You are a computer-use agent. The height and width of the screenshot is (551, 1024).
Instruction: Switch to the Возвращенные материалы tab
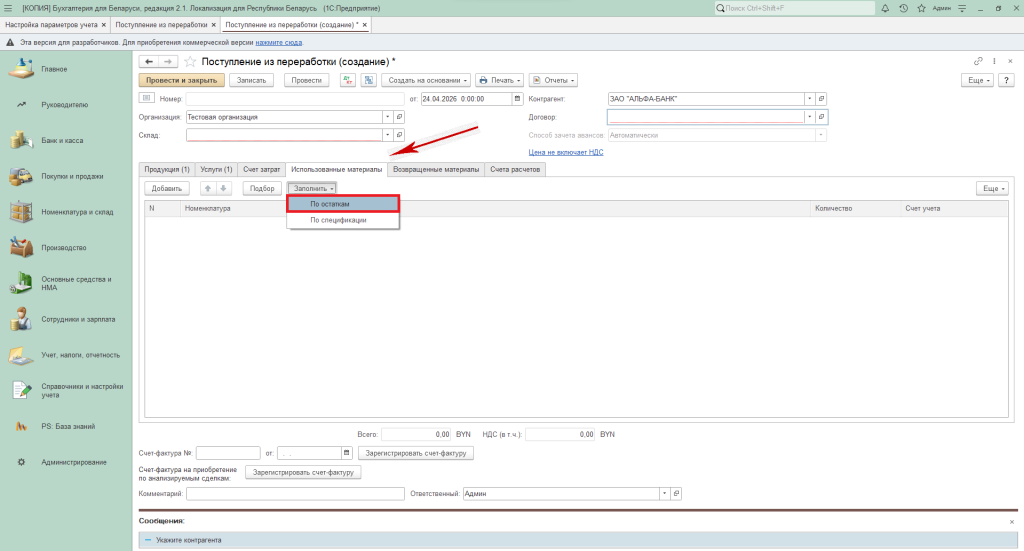[436, 169]
